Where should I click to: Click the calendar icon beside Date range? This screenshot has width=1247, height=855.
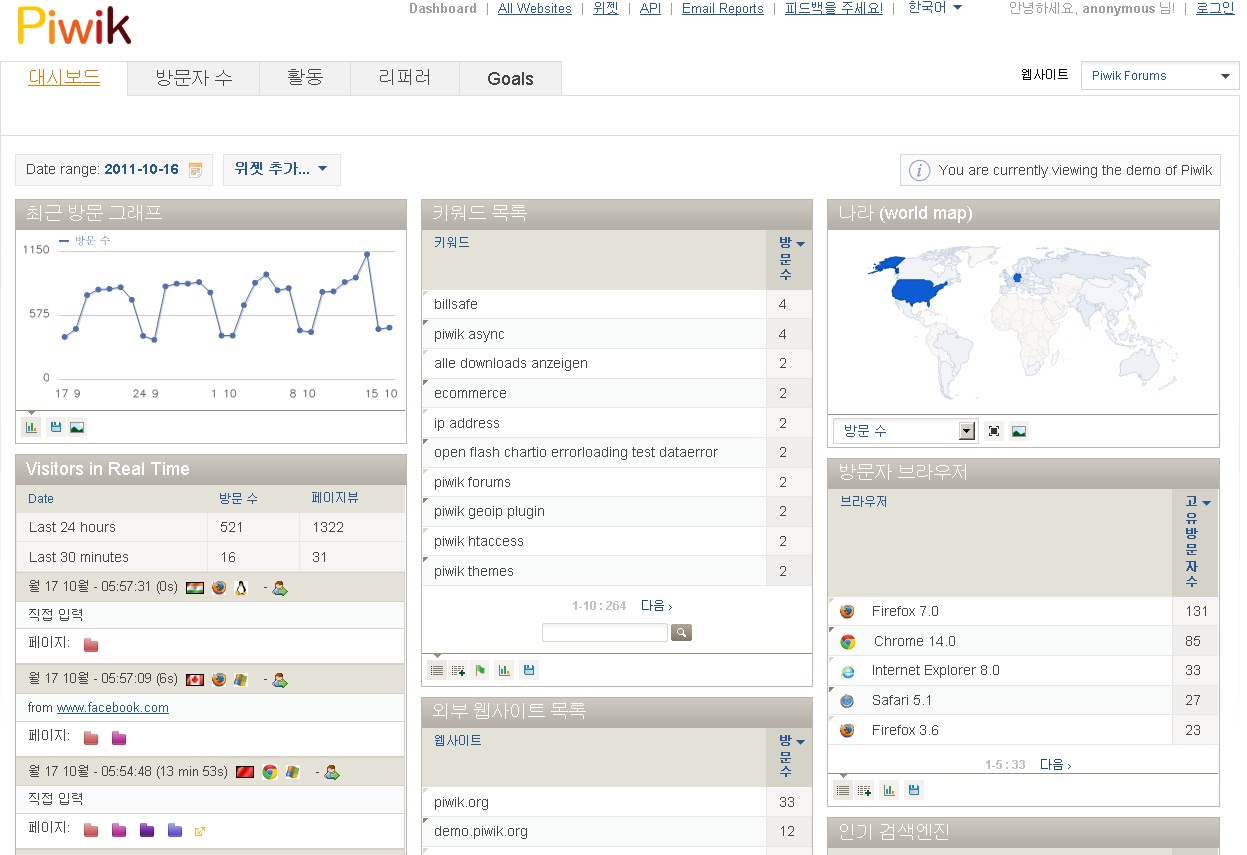tap(195, 170)
